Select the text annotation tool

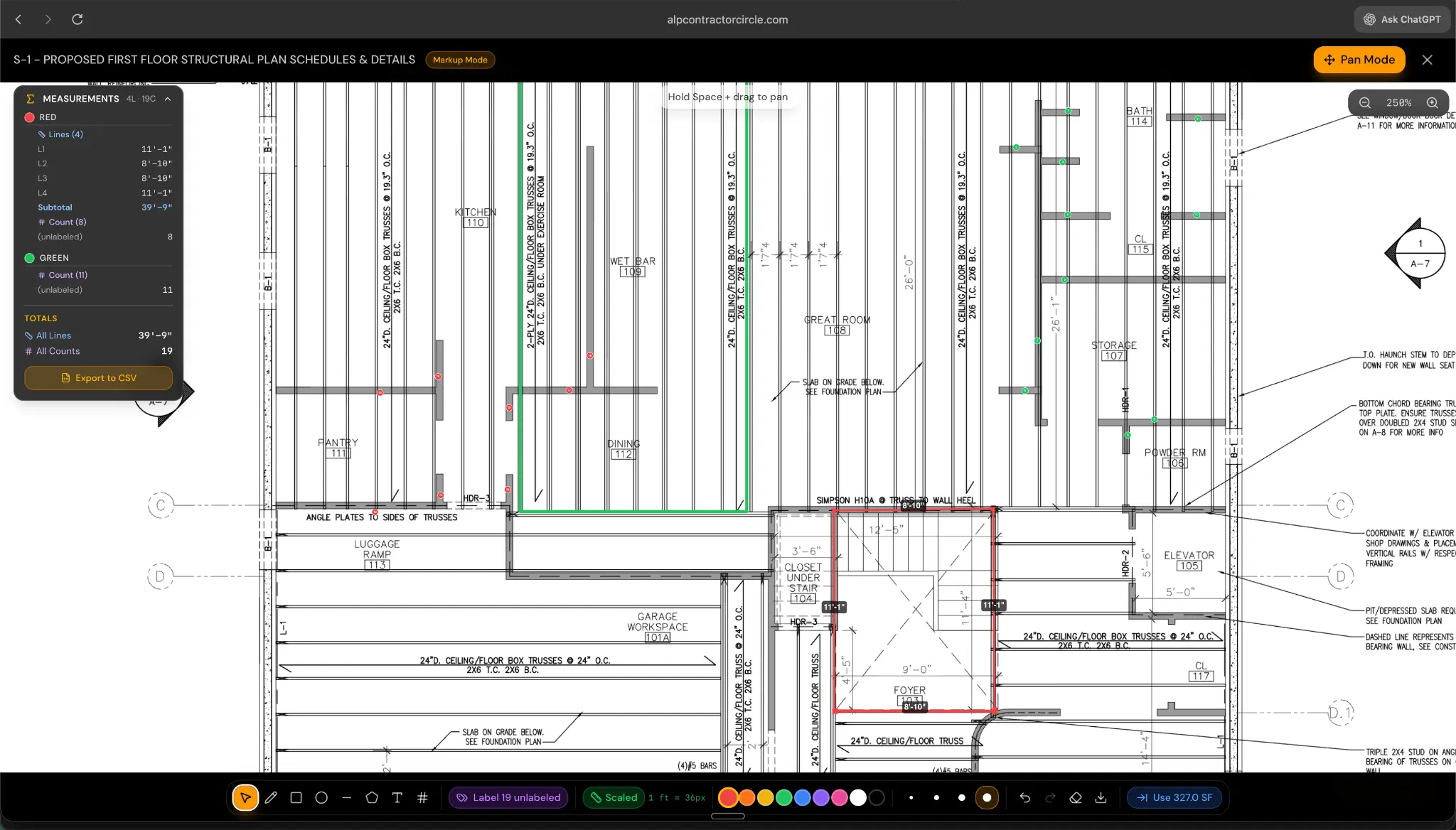(397, 797)
